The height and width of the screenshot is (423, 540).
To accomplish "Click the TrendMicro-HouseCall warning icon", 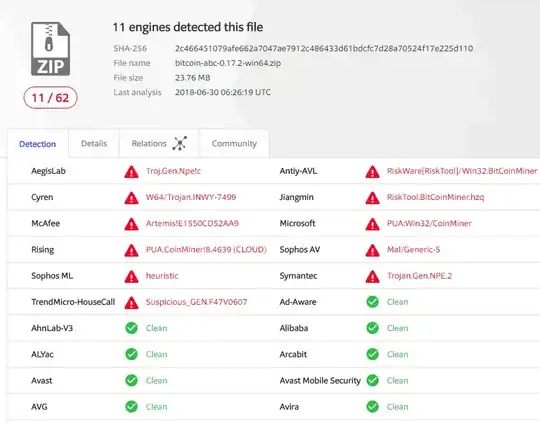I will 132,302.
